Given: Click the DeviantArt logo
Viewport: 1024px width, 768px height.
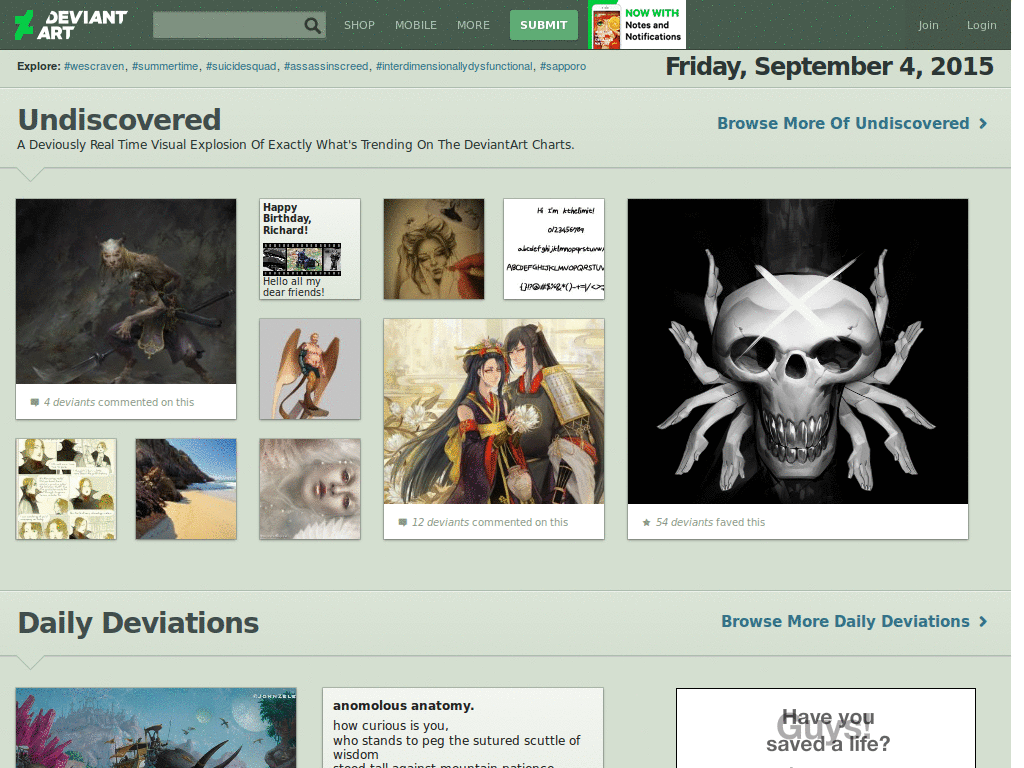Looking at the screenshot, I should click(x=71, y=25).
